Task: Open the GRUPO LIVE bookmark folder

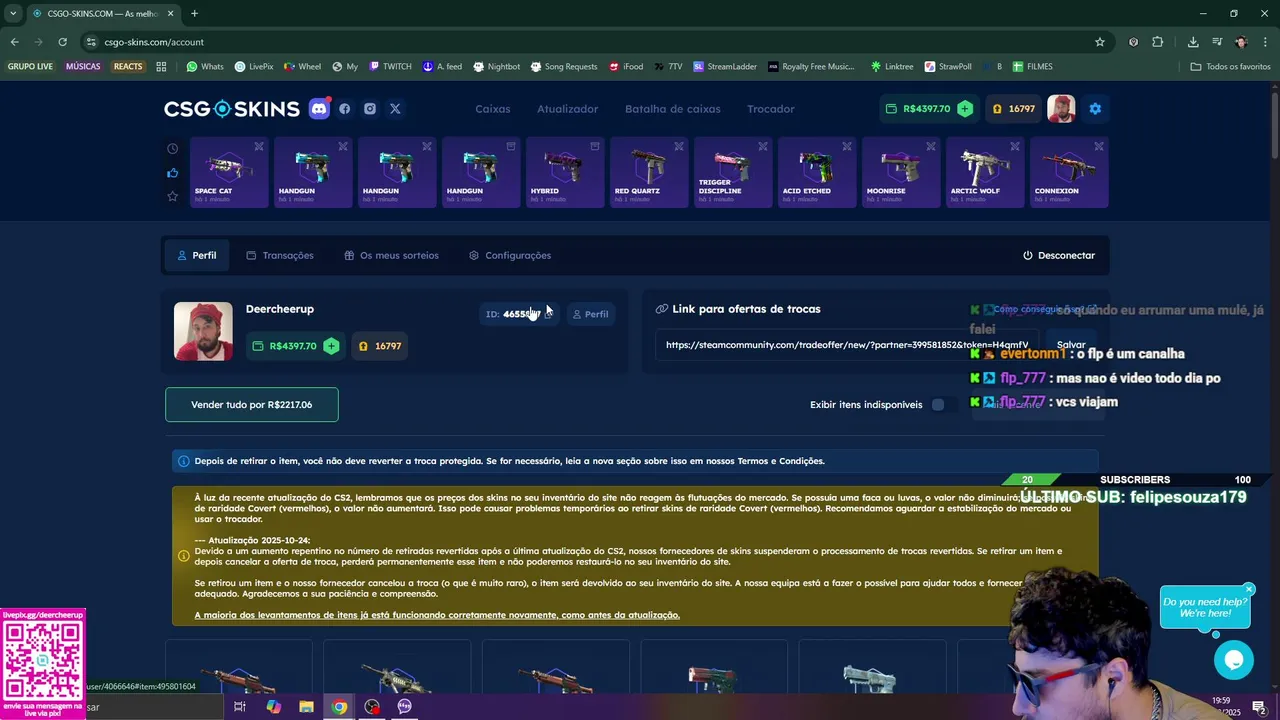Action: click(30, 67)
